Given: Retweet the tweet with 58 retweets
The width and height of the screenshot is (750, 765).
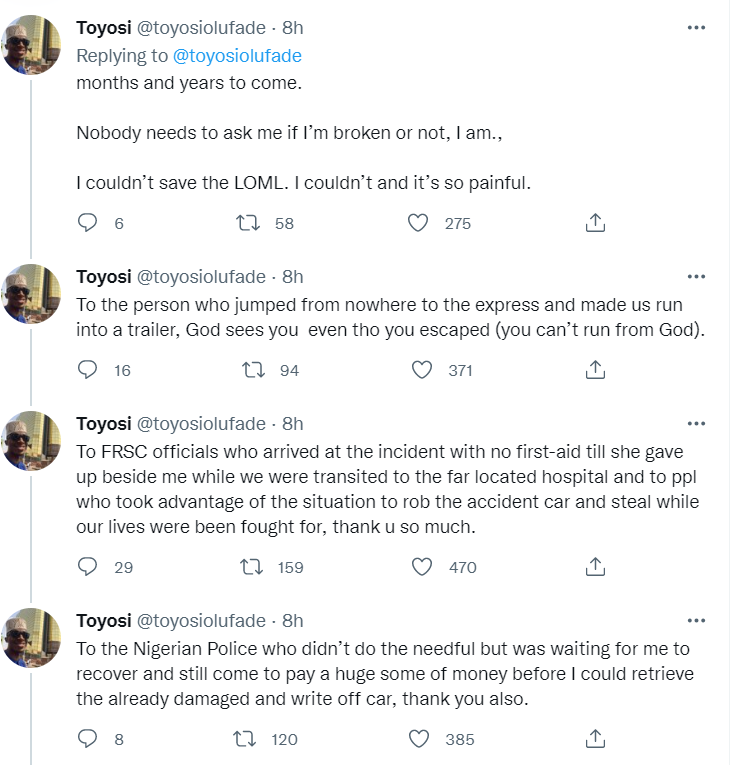Looking at the screenshot, I should pyautogui.click(x=247, y=223).
